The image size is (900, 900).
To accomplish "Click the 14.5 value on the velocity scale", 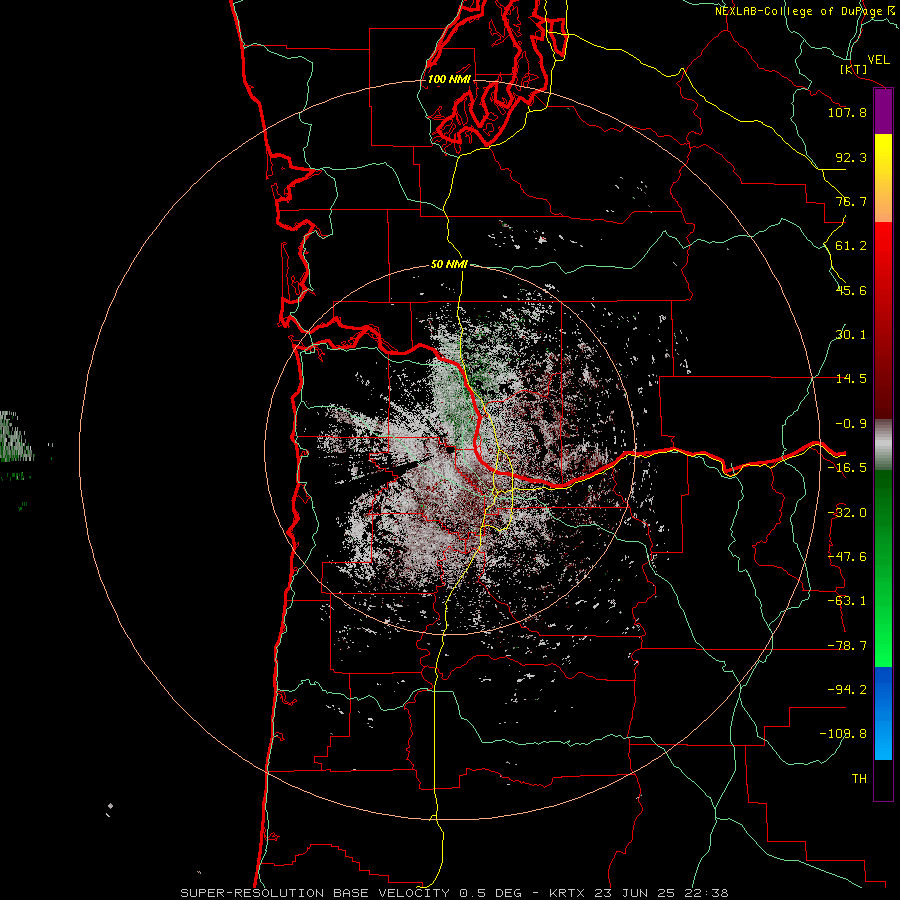I will [851, 379].
